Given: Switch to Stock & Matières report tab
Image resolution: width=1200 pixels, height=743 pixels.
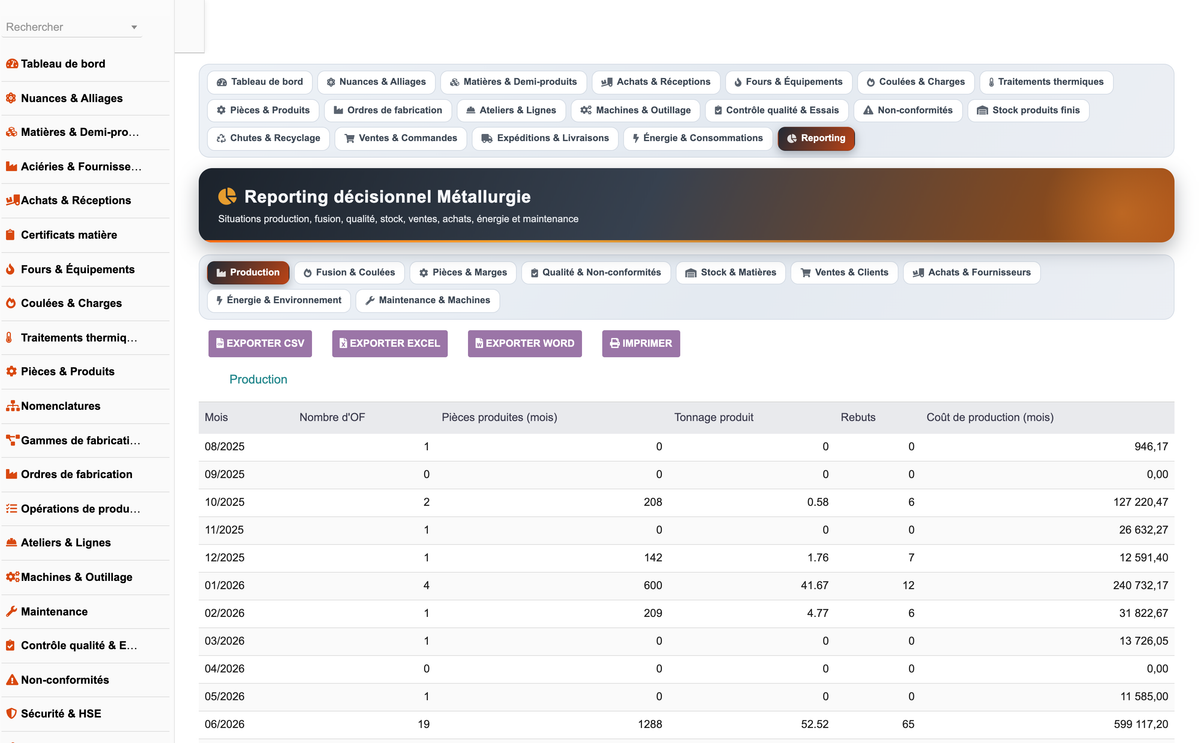Looking at the screenshot, I should [730, 272].
